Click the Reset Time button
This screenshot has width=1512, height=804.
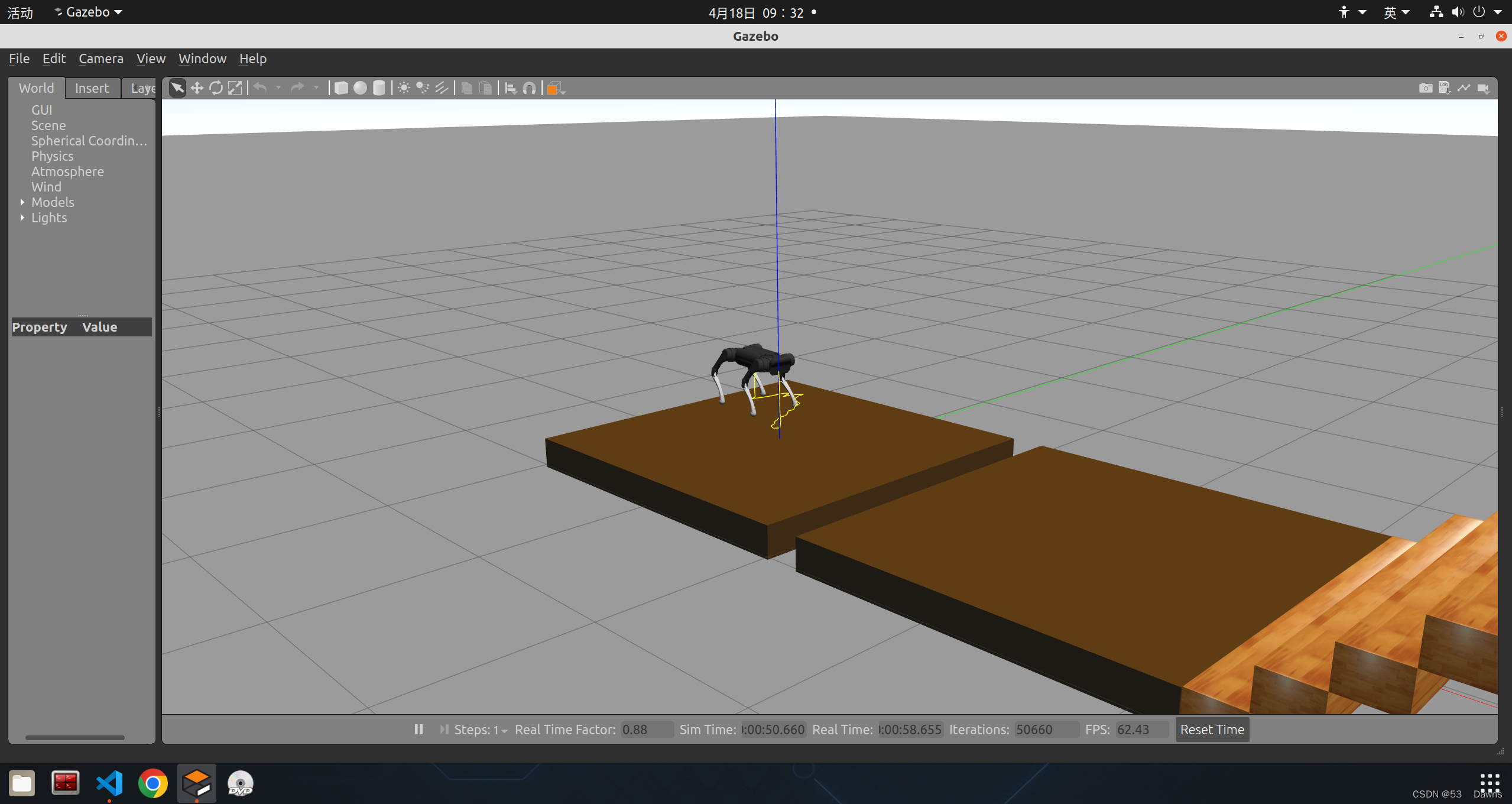point(1212,730)
